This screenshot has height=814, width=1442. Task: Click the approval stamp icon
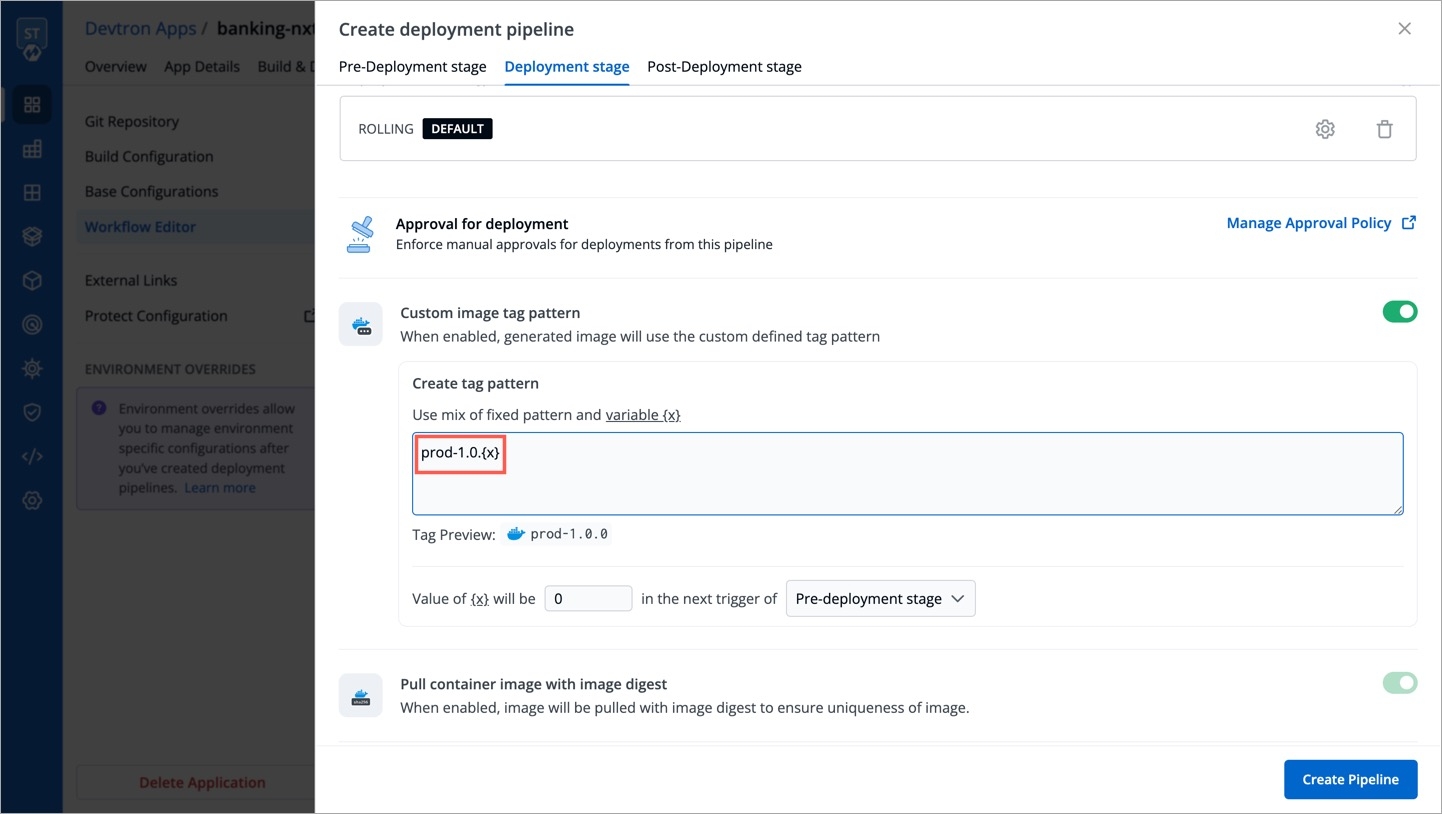tap(359, 234)
